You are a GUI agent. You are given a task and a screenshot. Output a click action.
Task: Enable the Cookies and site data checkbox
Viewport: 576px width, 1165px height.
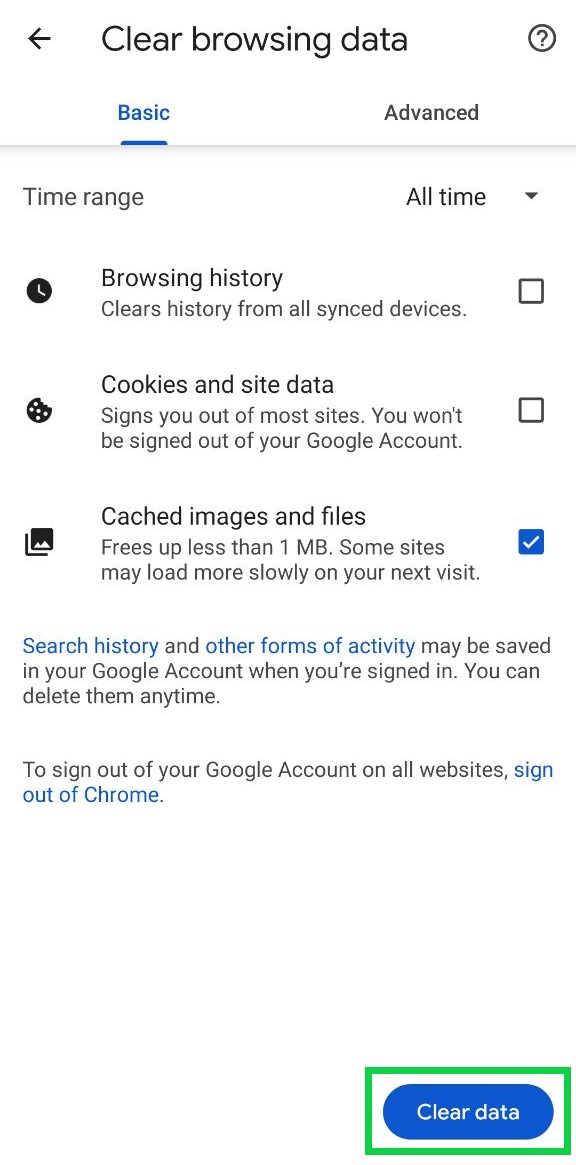[531, 409]
